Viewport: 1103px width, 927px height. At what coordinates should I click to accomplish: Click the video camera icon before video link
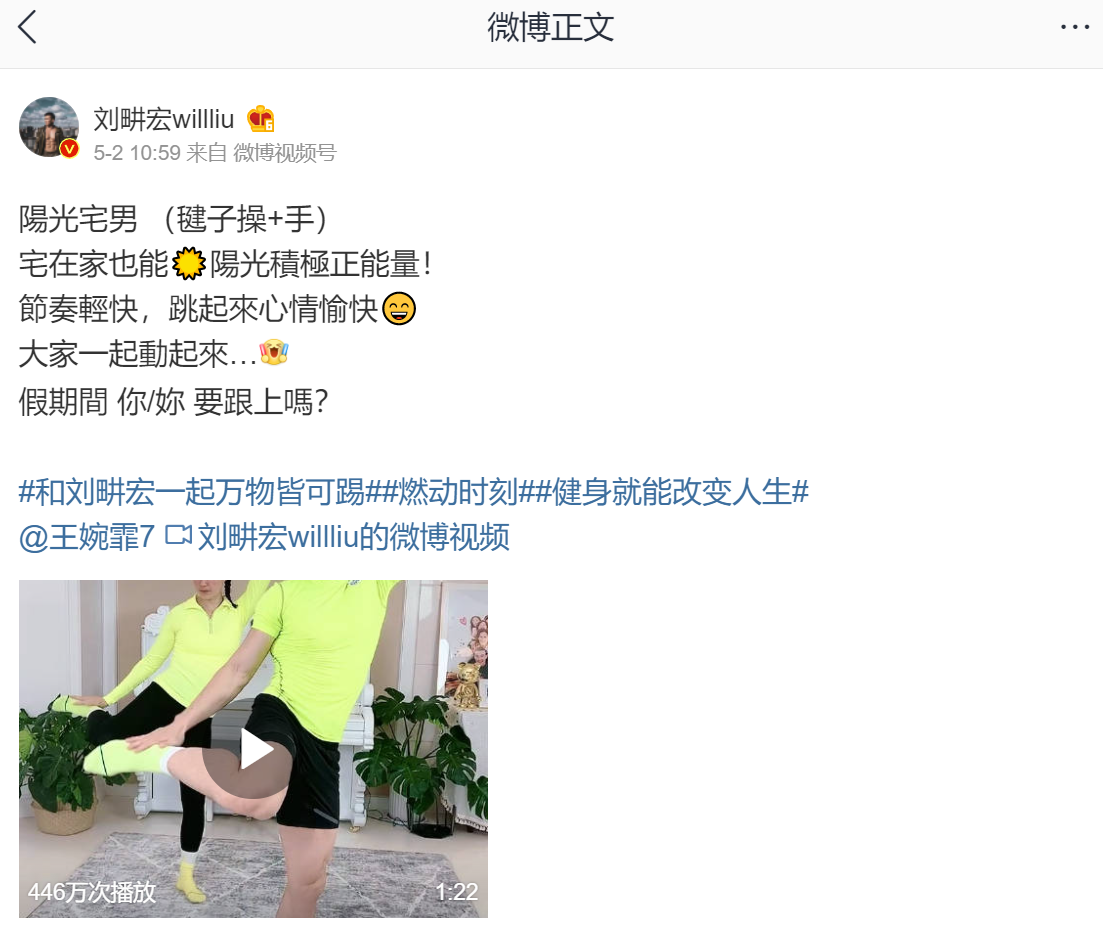[178, 536]
